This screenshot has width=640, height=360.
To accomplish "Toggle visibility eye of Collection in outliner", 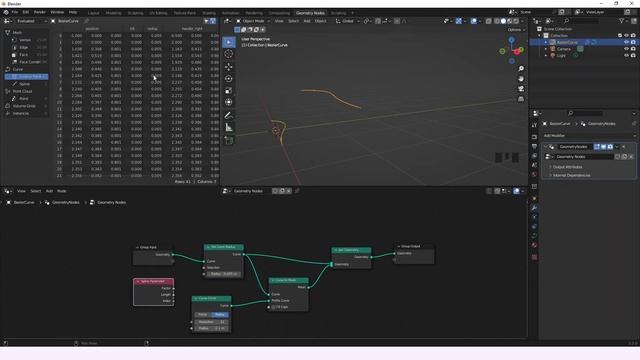I will (626, 36).
